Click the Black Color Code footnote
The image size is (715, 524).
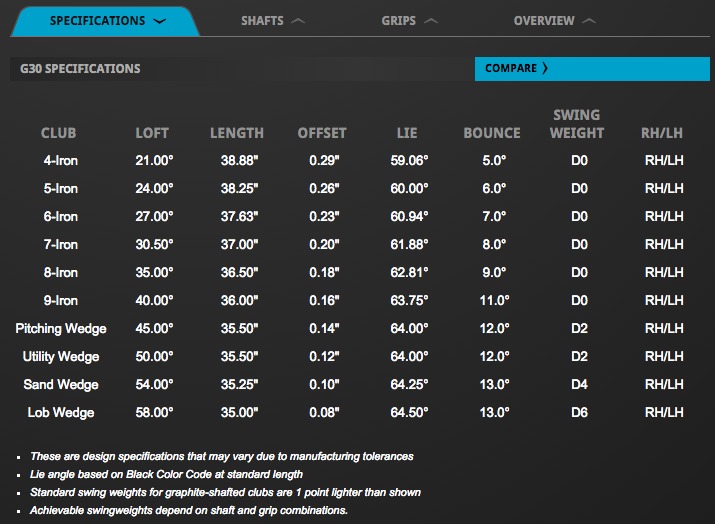(x=166, y=475)
